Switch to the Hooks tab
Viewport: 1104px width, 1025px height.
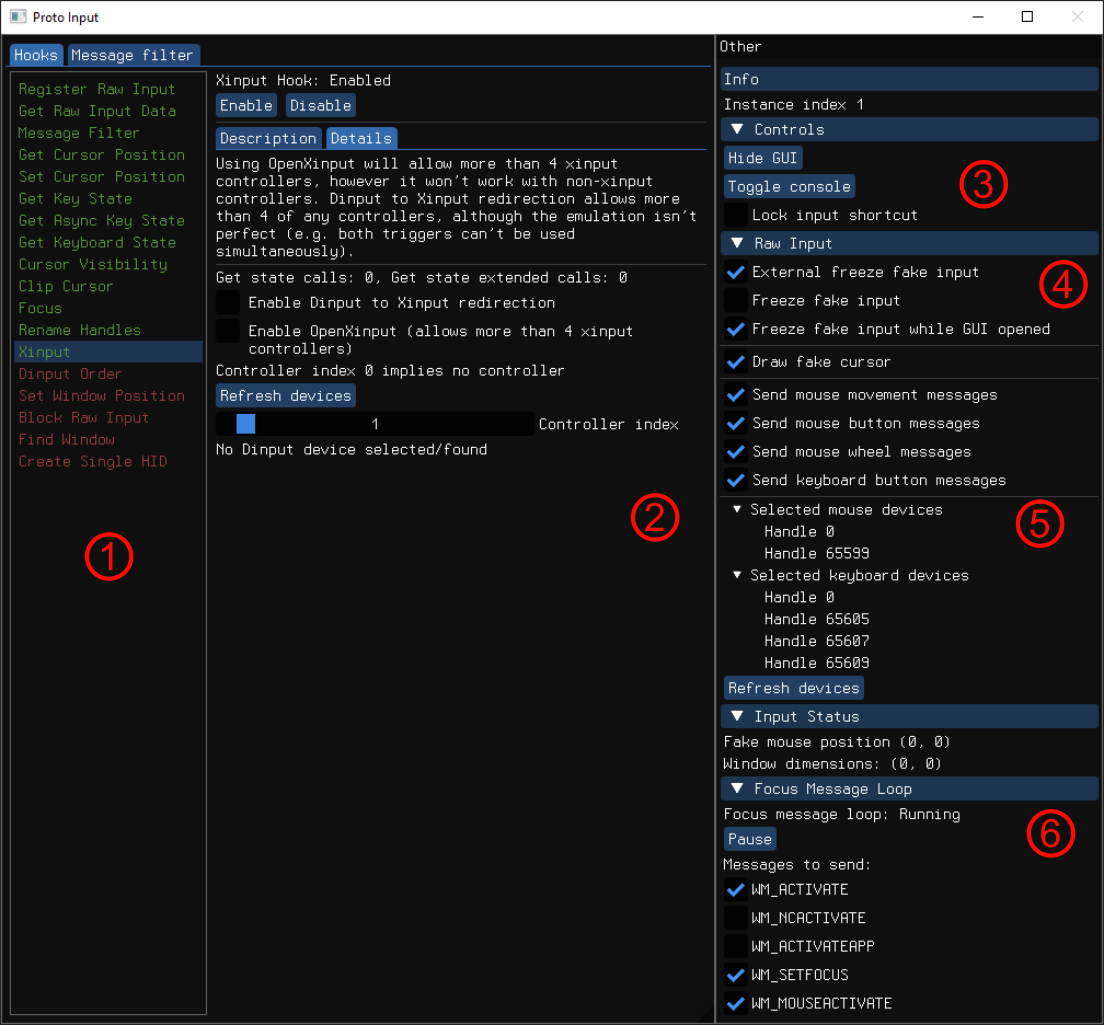tap(36, 55)
